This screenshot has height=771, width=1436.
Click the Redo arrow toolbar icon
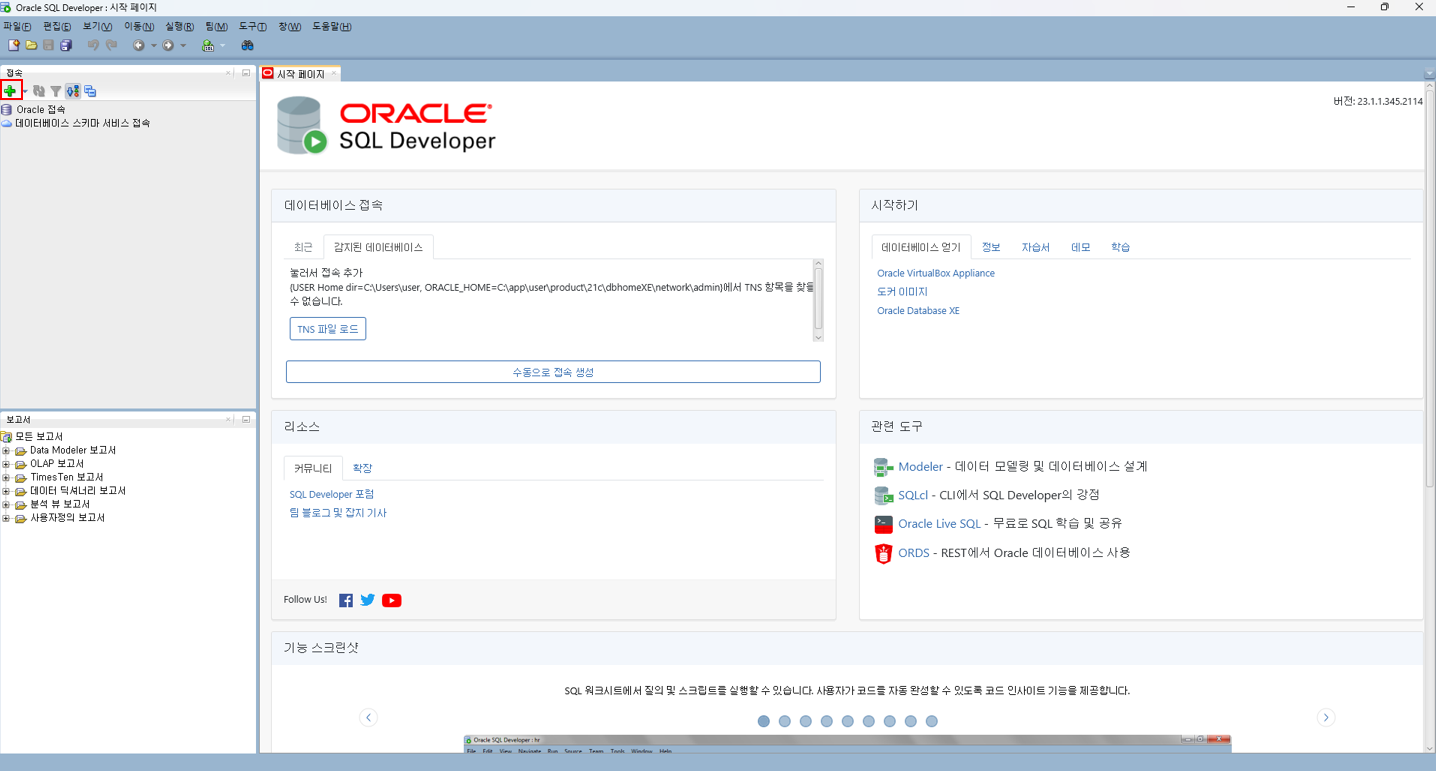(111, 45)
